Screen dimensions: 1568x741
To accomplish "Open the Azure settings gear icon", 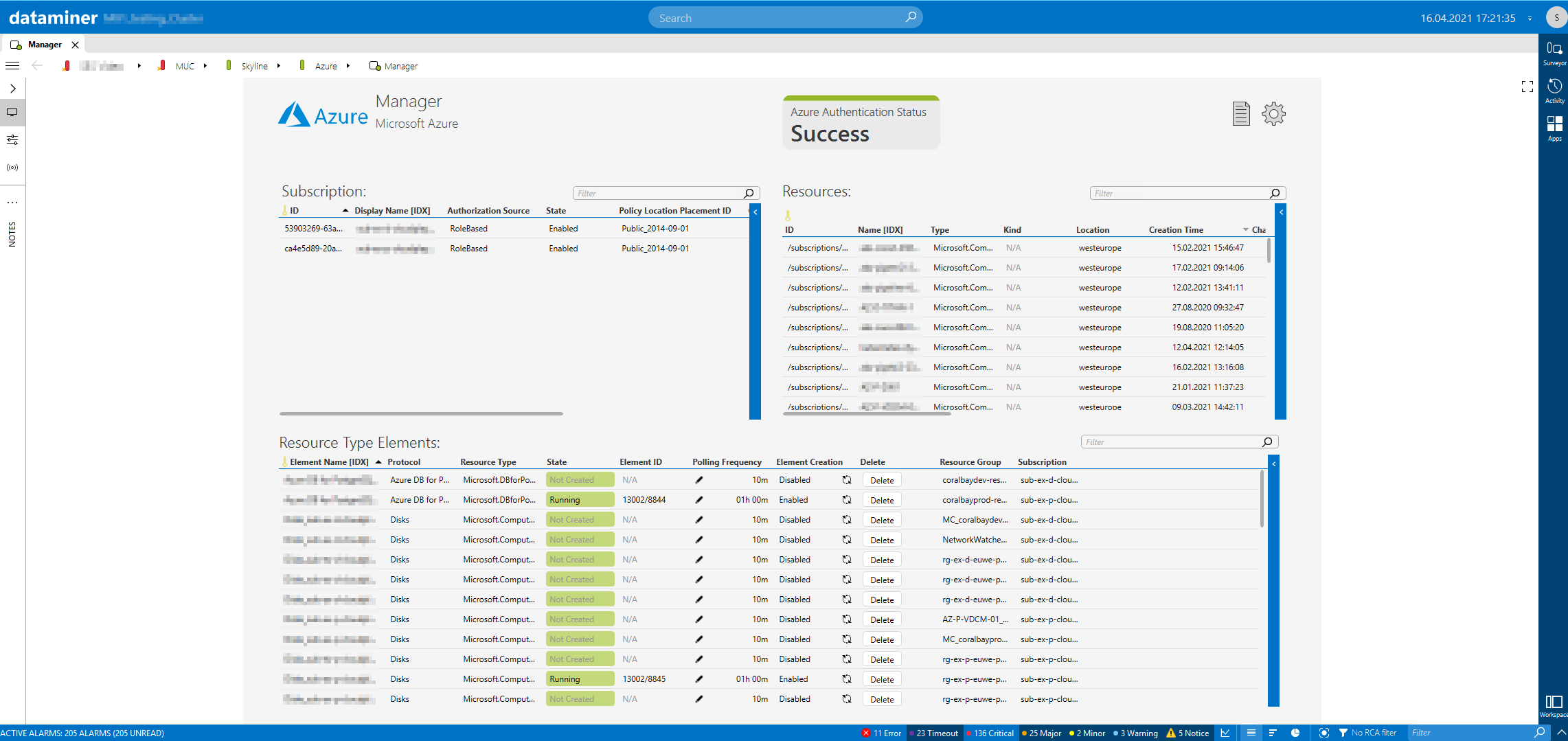I will pos(1274,114).
